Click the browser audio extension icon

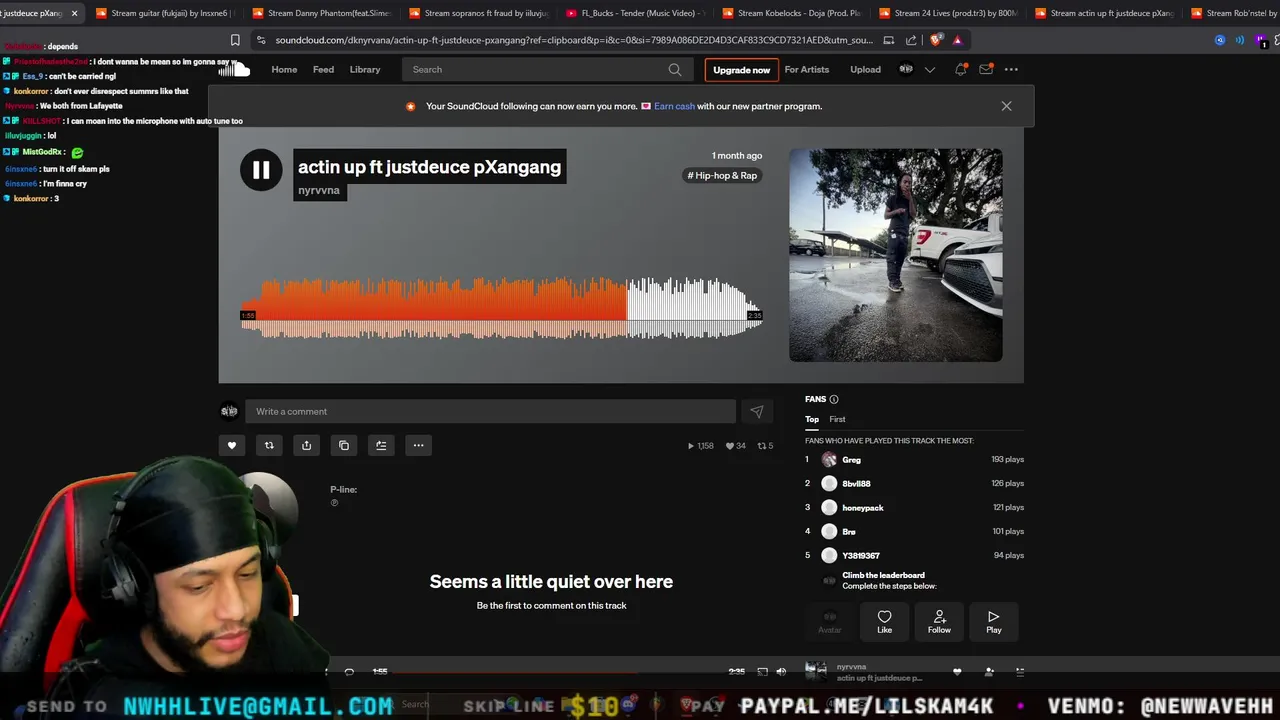[x=1240, y=40]
